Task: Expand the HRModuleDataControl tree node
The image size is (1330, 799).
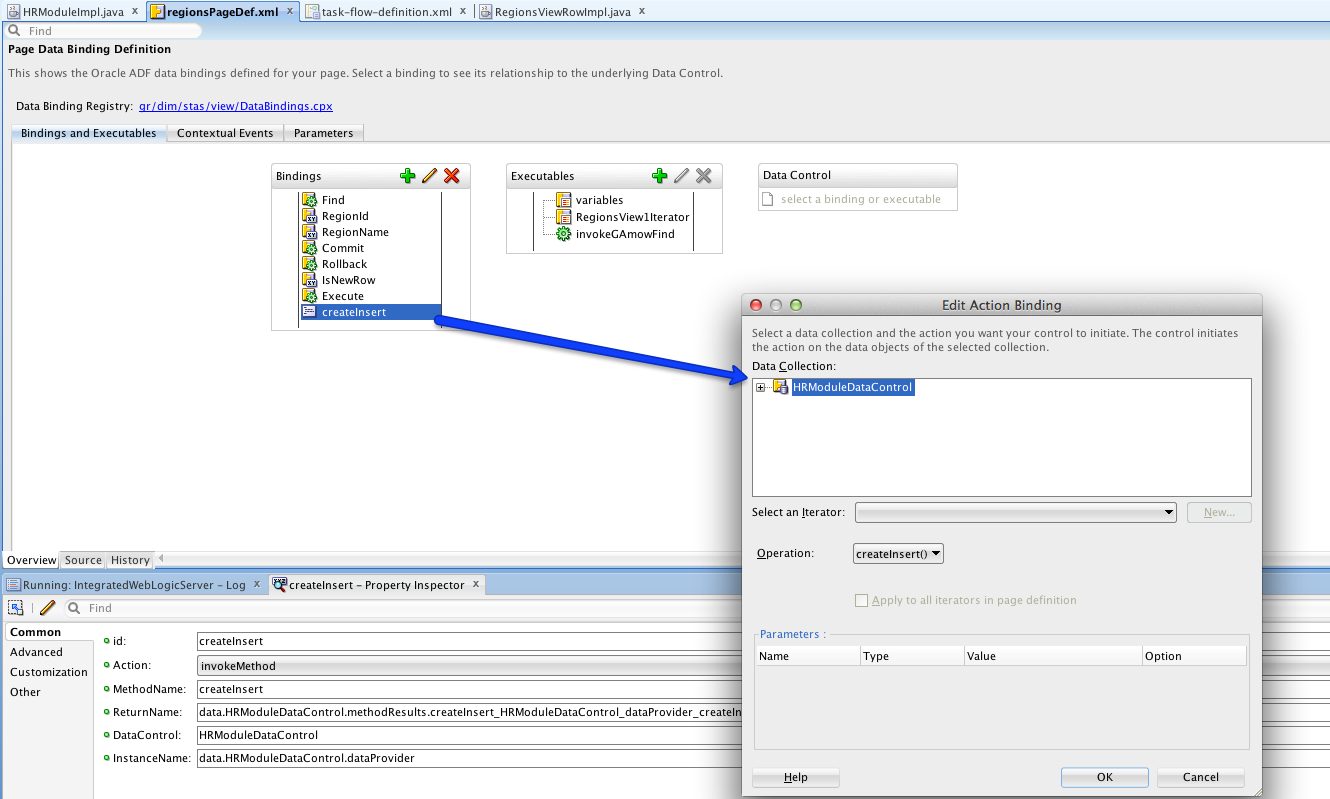Action: click(x=760, y=386)
